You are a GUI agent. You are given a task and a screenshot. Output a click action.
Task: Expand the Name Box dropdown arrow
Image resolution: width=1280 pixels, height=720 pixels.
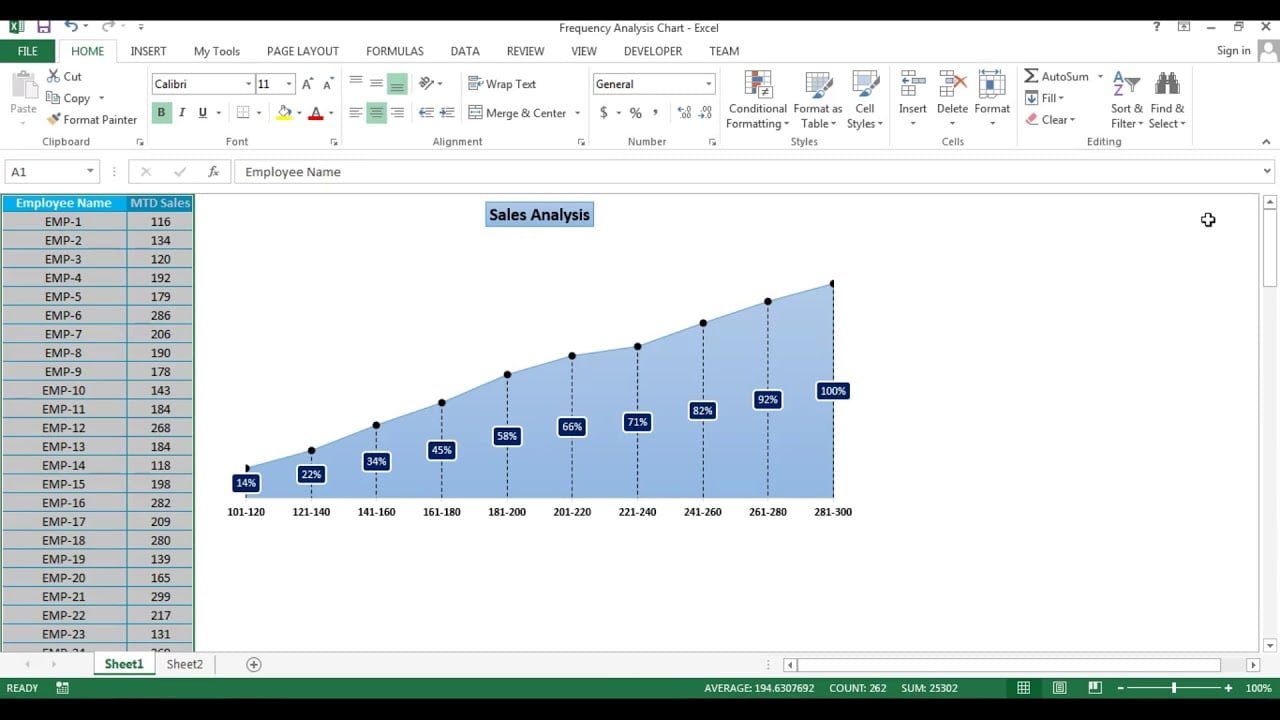click(x=90, y=172)
